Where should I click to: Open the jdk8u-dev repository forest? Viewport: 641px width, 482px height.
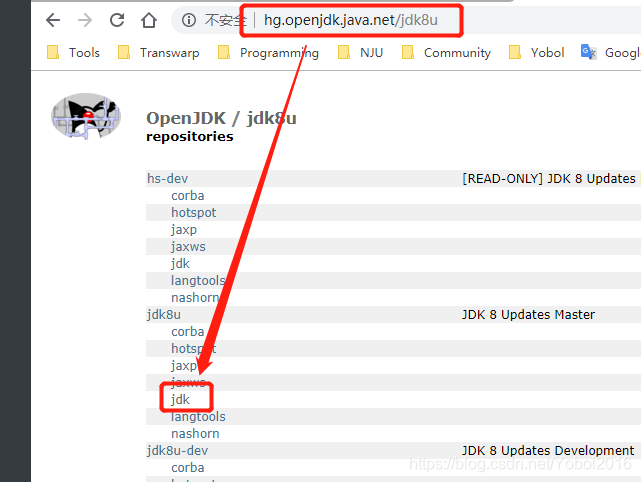[177, 451]
